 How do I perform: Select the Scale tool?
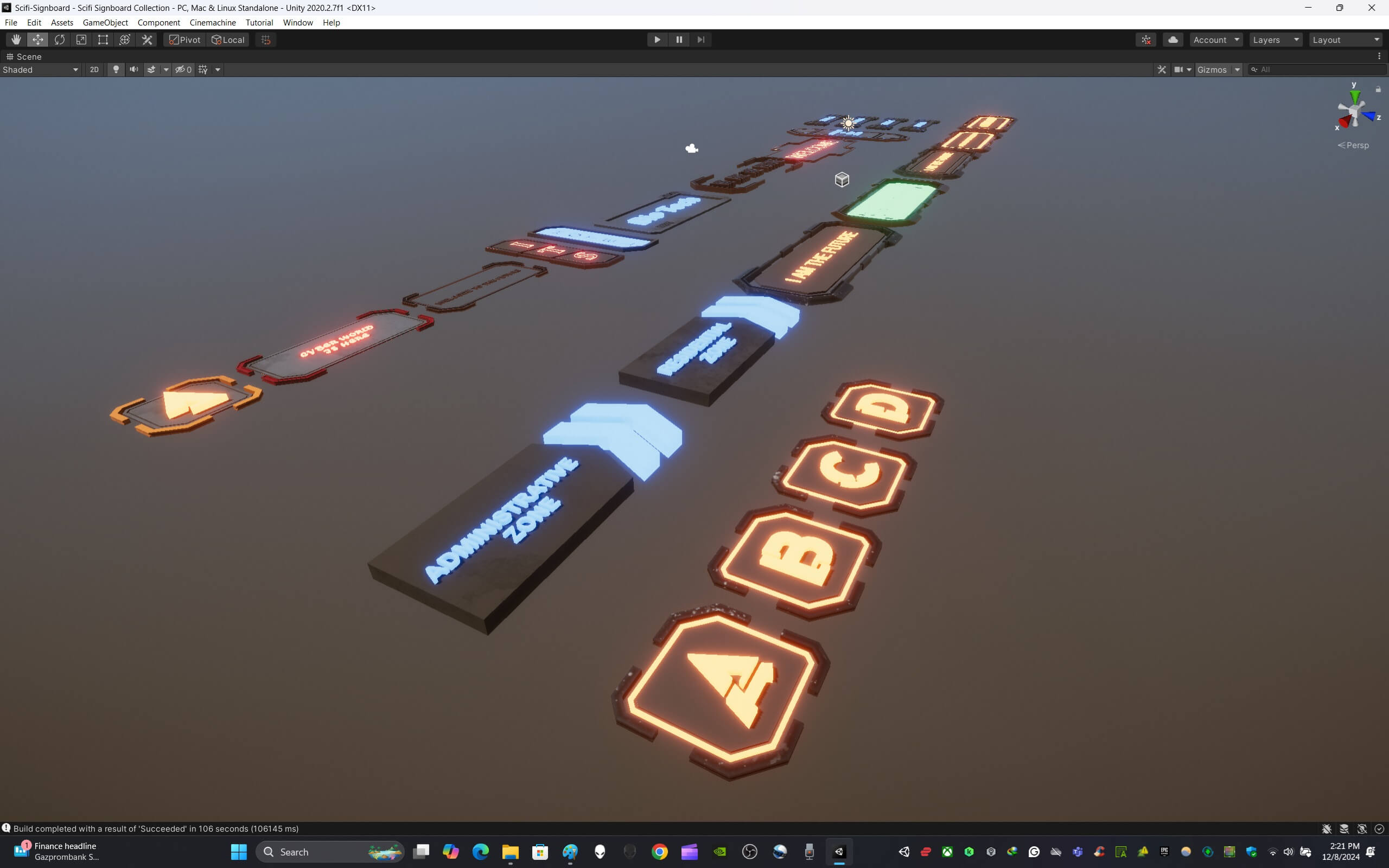coord(81,40)
